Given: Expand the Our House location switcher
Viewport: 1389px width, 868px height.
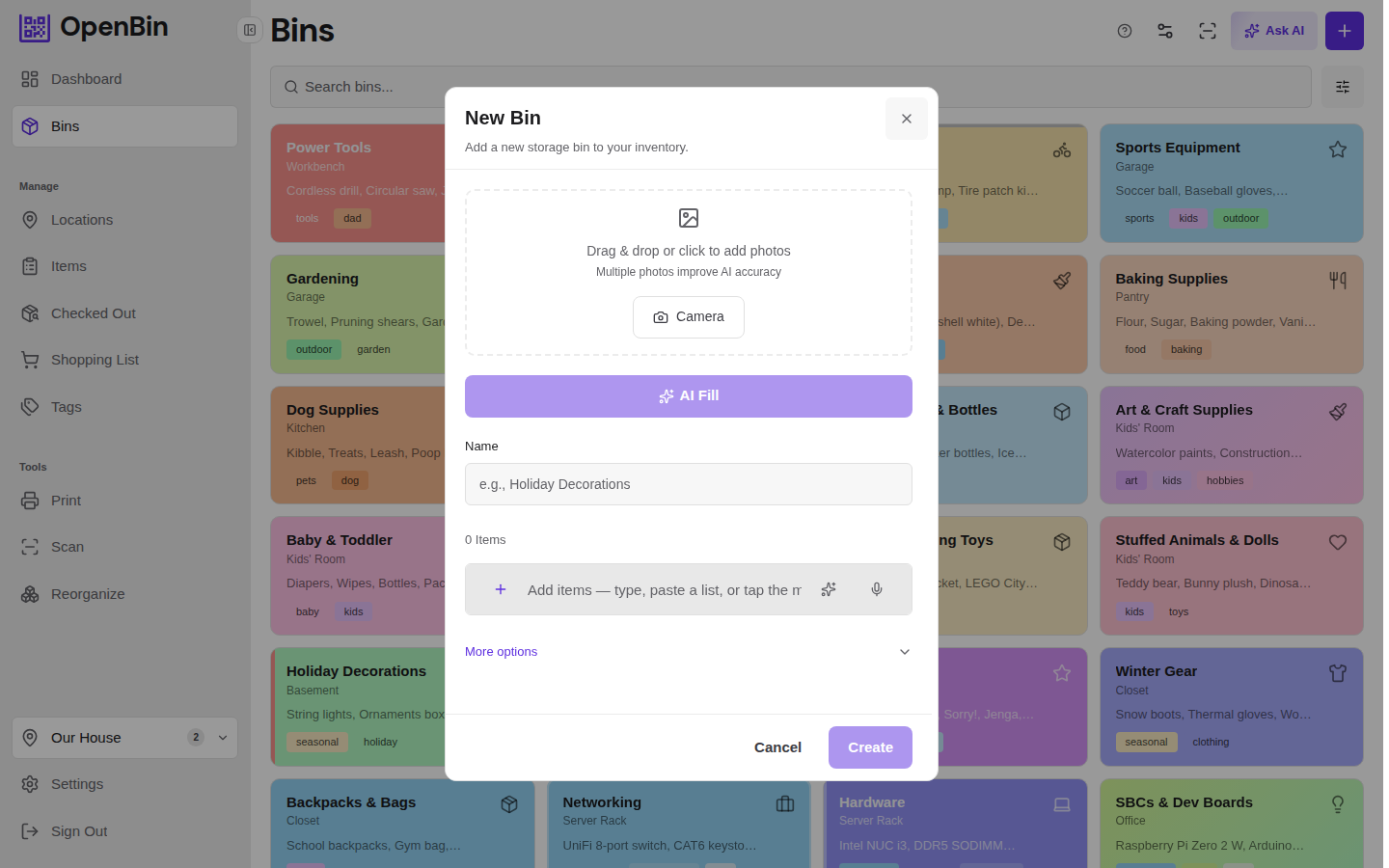Looking at the screenshot, I should (124, 738).
